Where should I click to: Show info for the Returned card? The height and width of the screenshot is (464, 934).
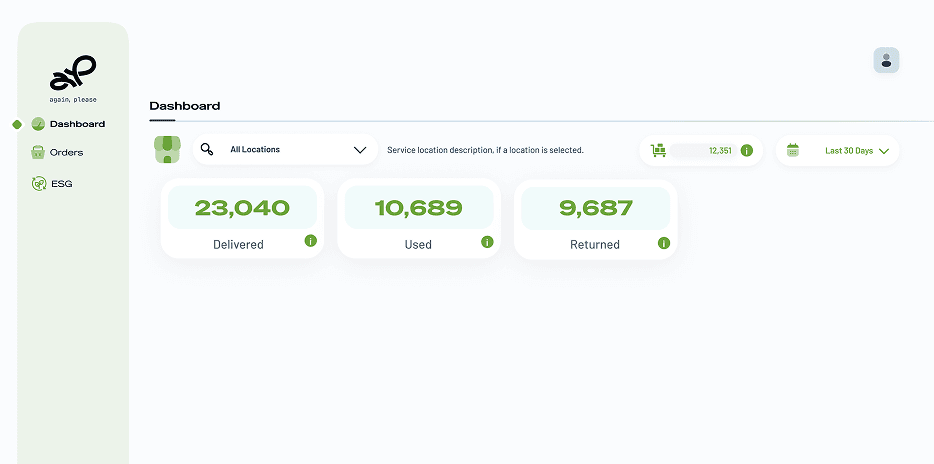click(x=664, y=243)
